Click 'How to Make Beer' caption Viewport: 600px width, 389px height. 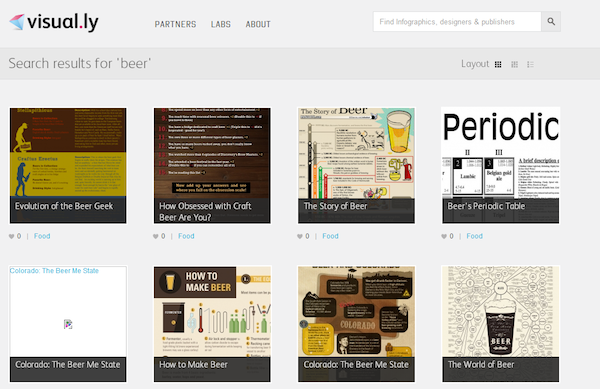(x=193, y=365)
